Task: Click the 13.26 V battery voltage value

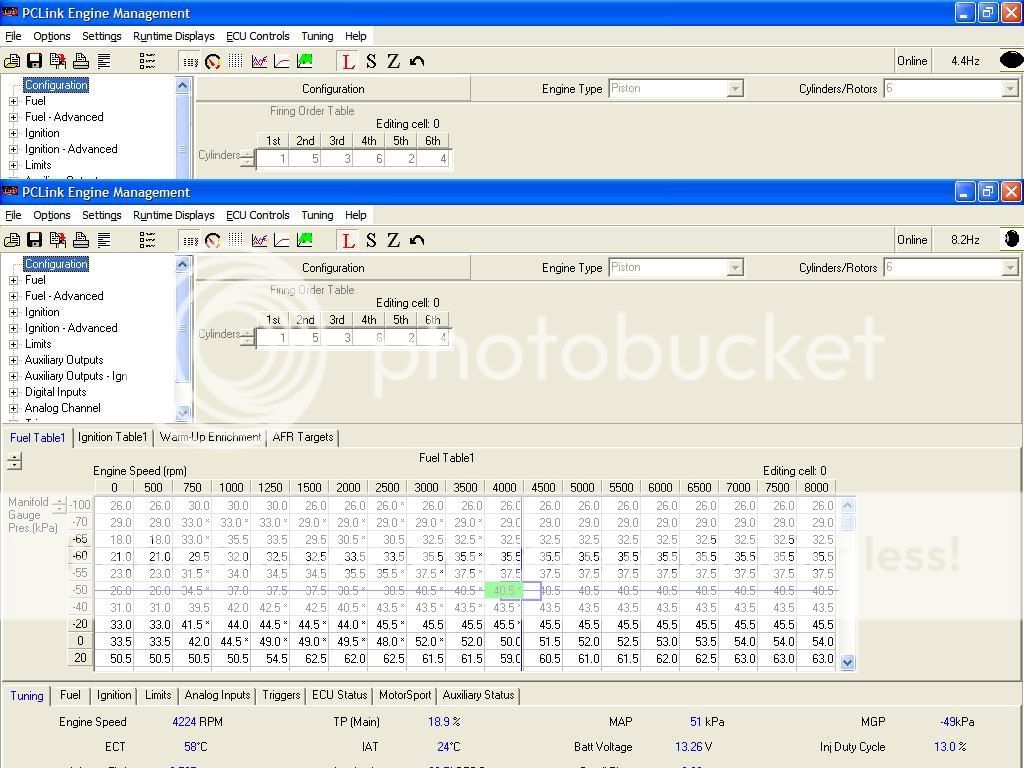Action: point(693,746)
